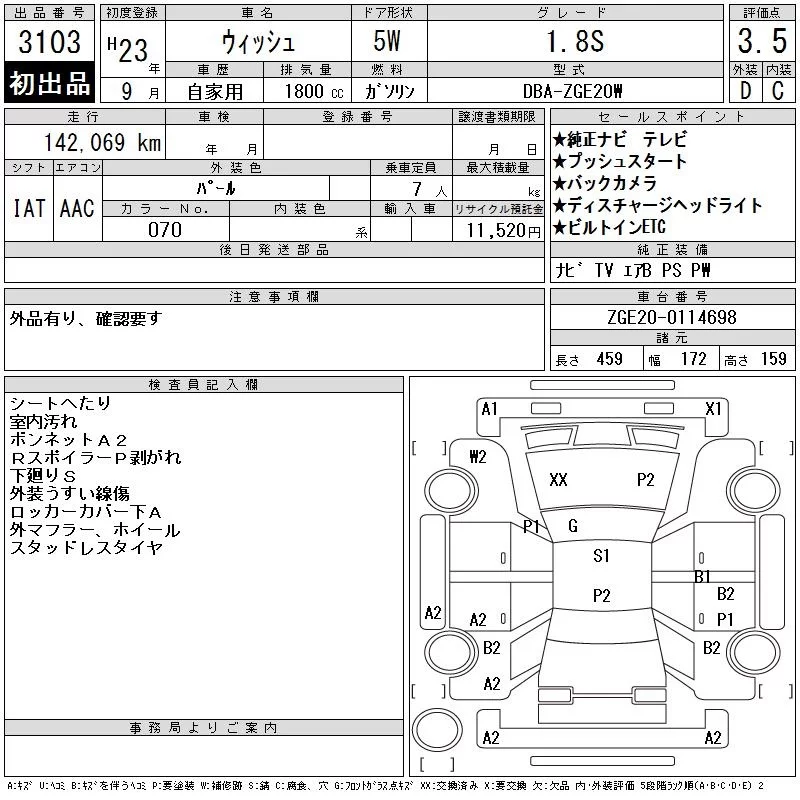The height and width of the screenshot is (800, 800).
Task: Select the width value 172
Action: pyautogui.click(x=693, y=359)
